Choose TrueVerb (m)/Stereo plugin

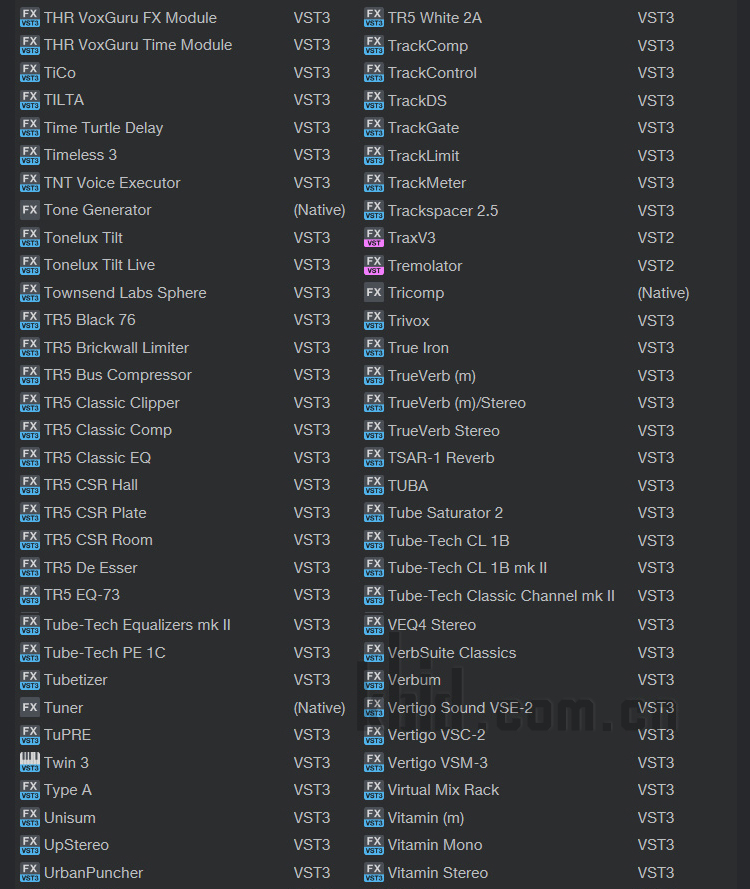coord(457,403)
